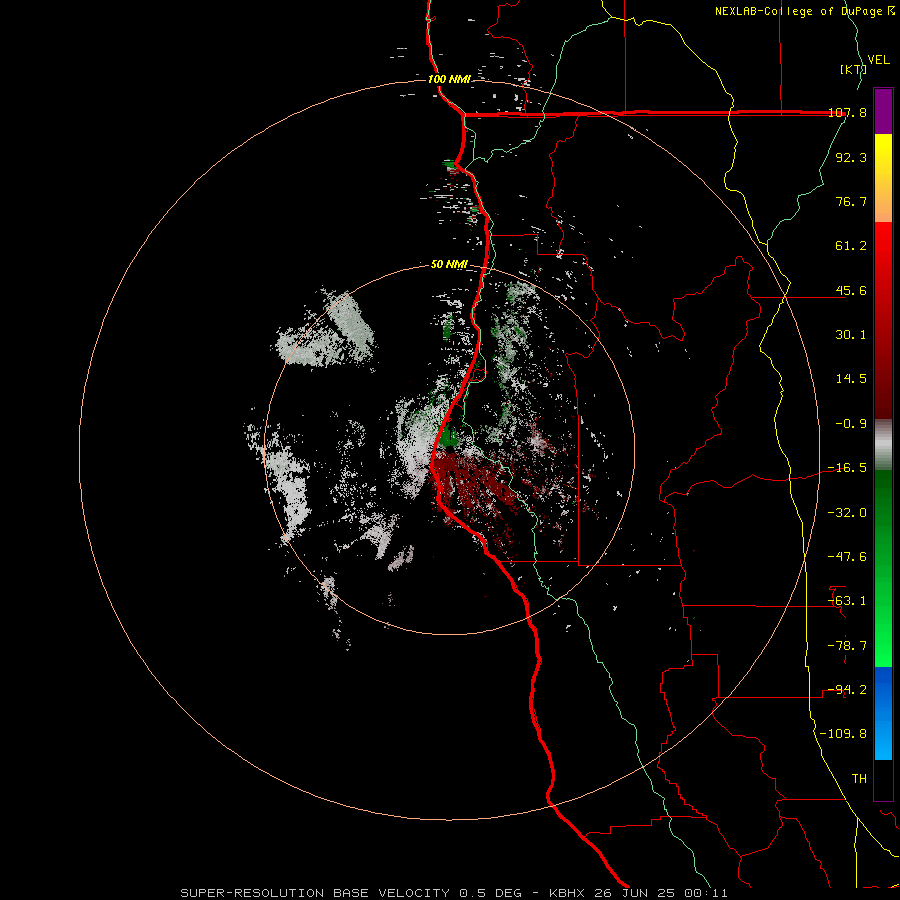This screenshot has width=900, height=900.
Task: Select the -16.5 scale value
Action: pyautogui.click(x=847, y=468)
